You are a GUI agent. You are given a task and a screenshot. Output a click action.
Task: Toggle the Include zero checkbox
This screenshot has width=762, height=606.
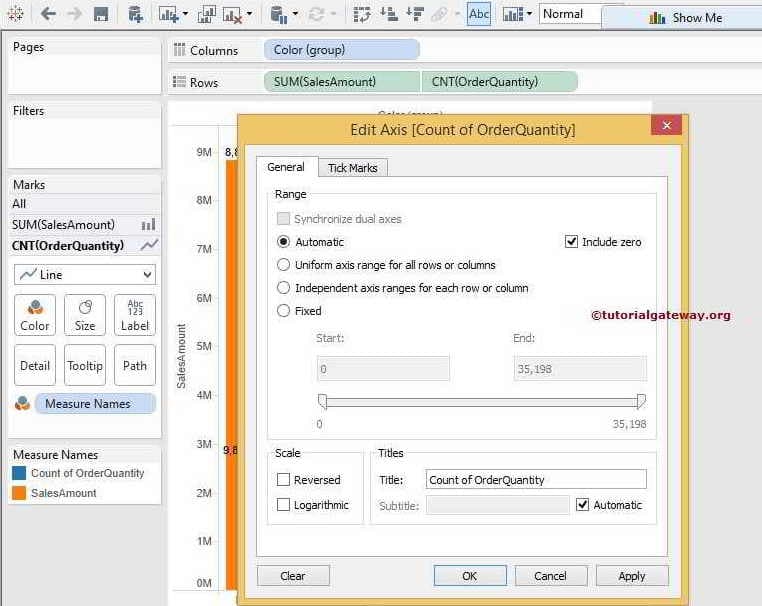[x=571, y=242]
